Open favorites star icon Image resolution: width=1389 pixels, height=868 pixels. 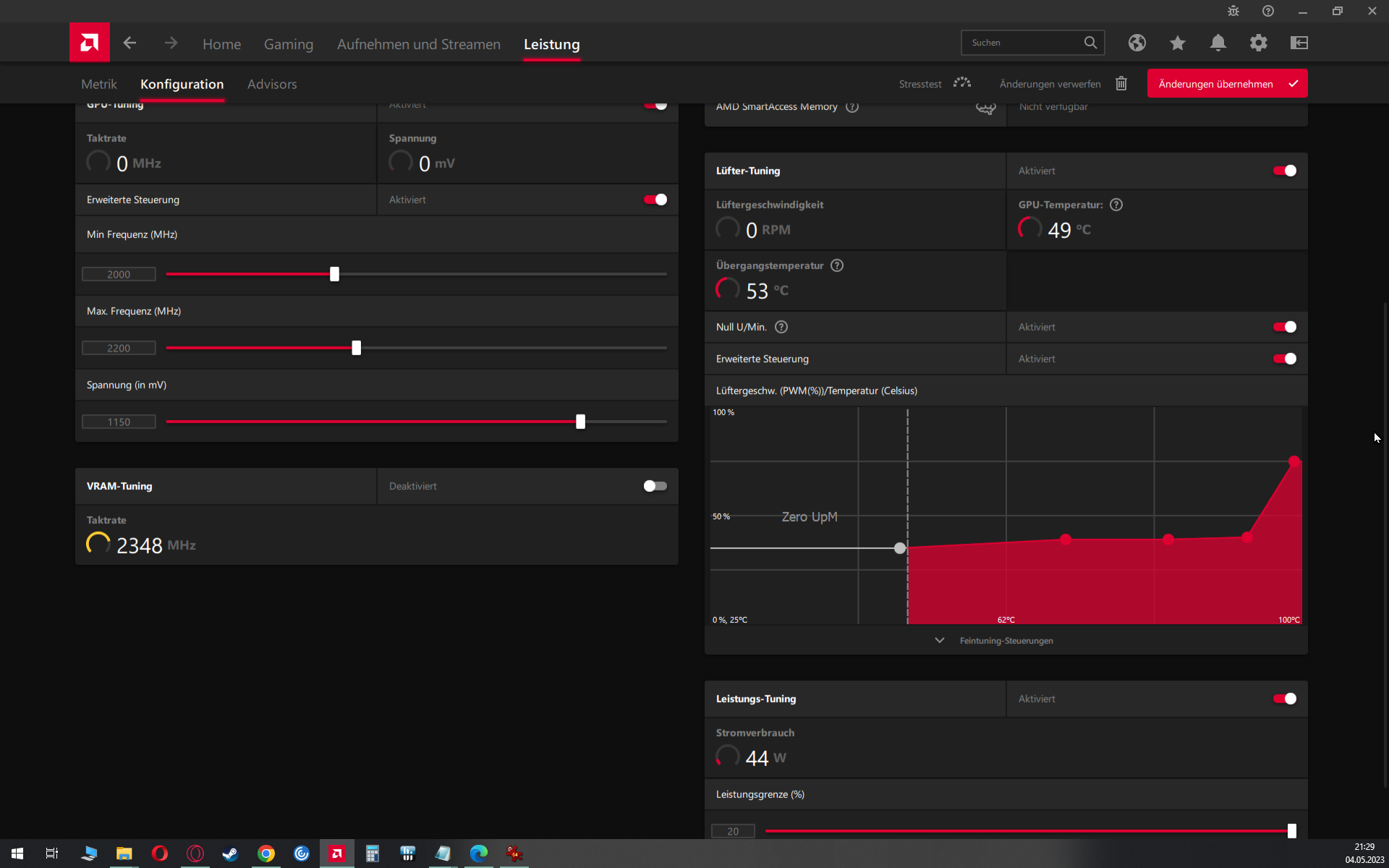(x=1177, y=43)
